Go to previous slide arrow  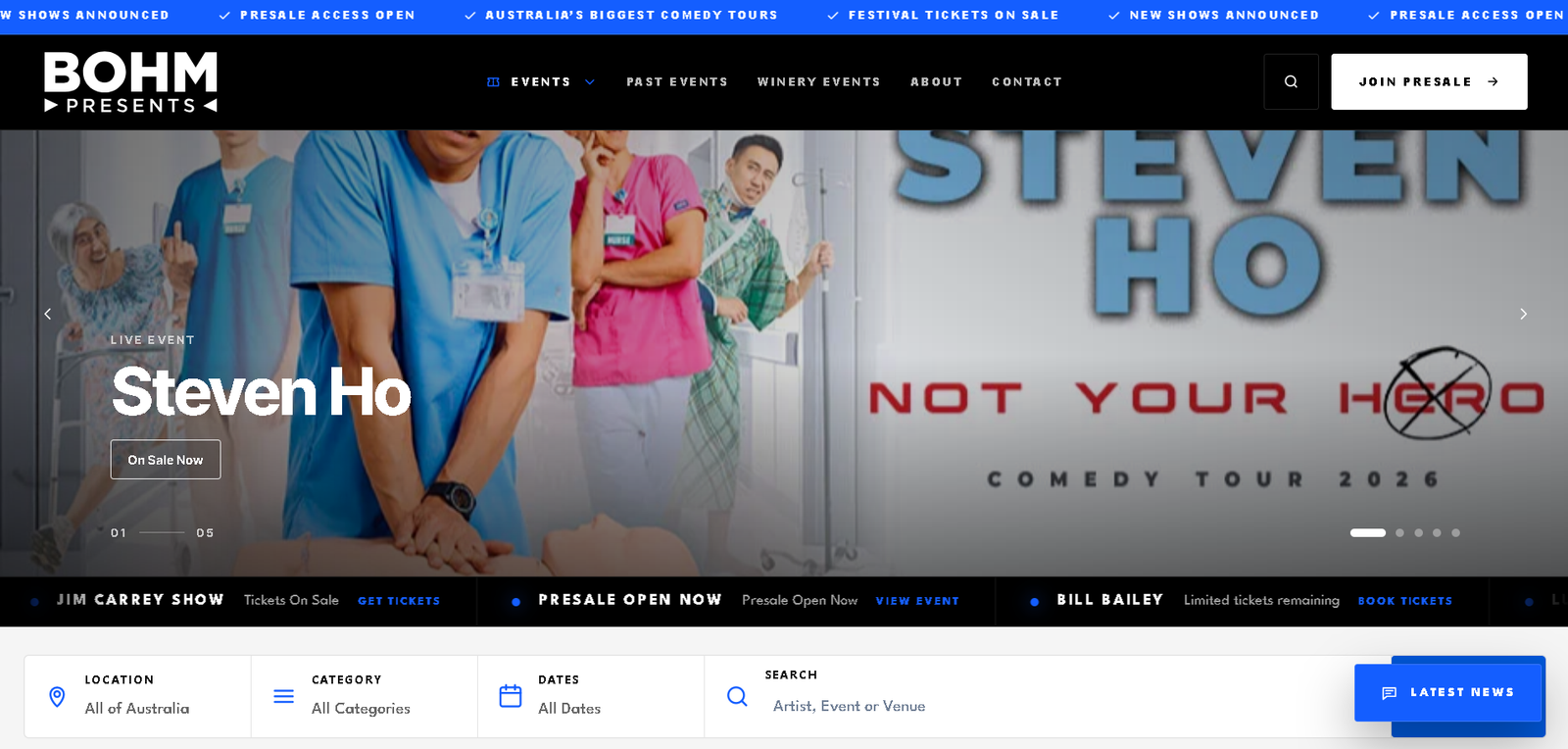tap(47, 314)
